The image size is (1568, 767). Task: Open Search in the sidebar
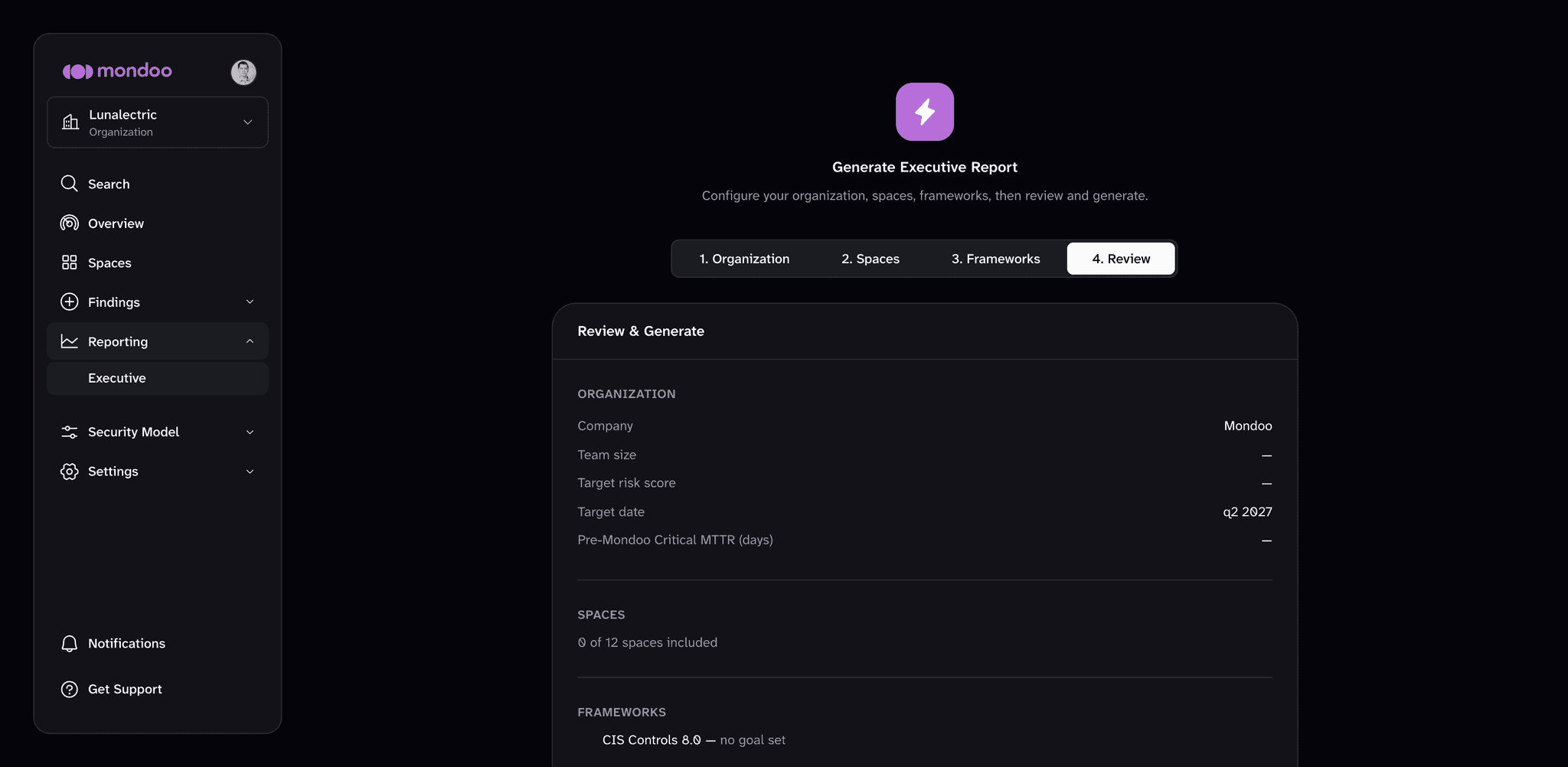158,184
